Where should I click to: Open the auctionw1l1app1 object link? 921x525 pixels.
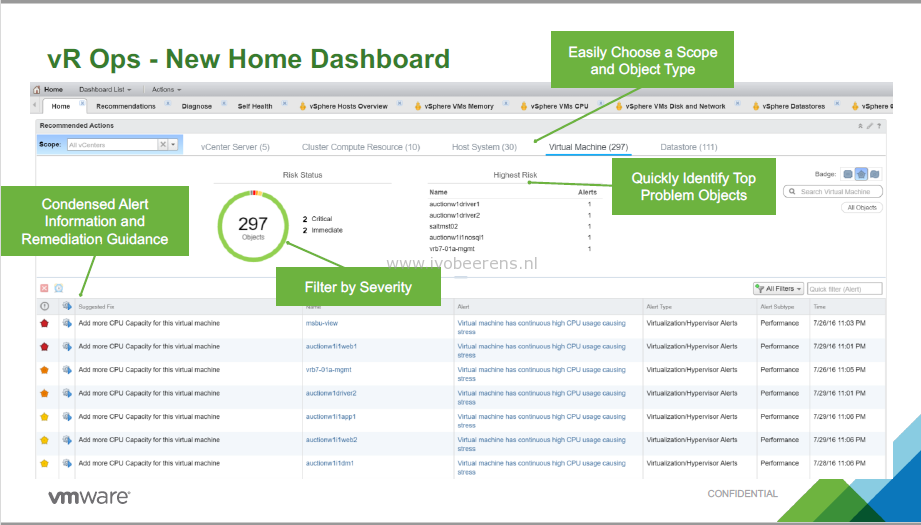click(330, 416)
